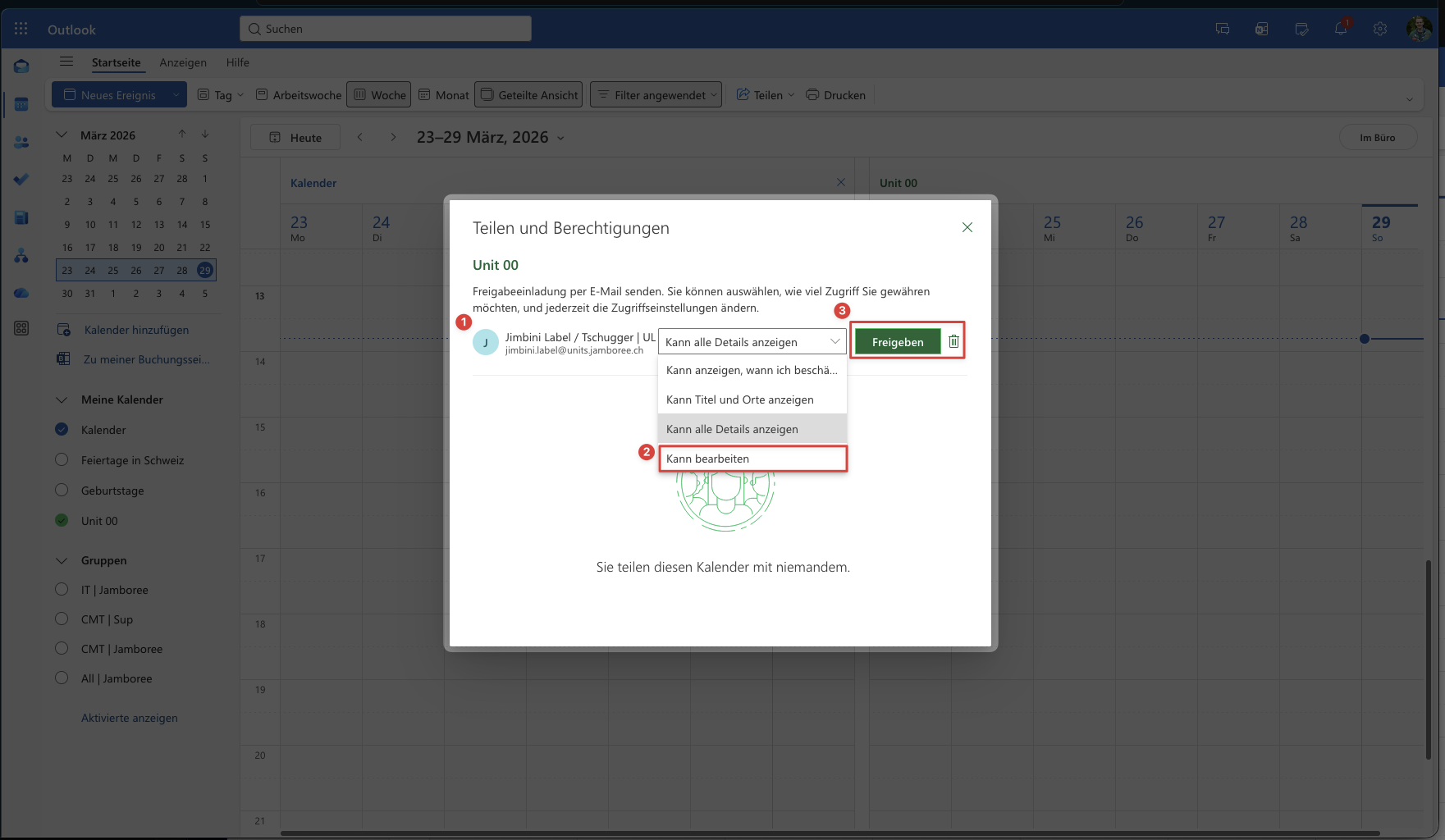The image size is (1445, 840).
Task: Uncheck the Unit 00 calendar
Action: pyautogui.click(x=62, y=520)
